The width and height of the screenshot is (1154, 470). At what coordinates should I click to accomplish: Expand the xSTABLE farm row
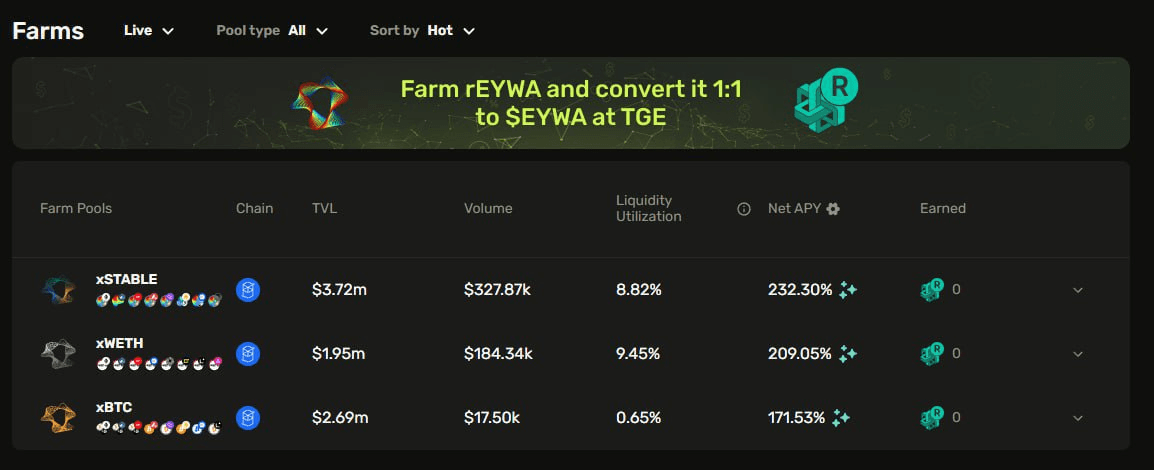[x=1078, y=290]
